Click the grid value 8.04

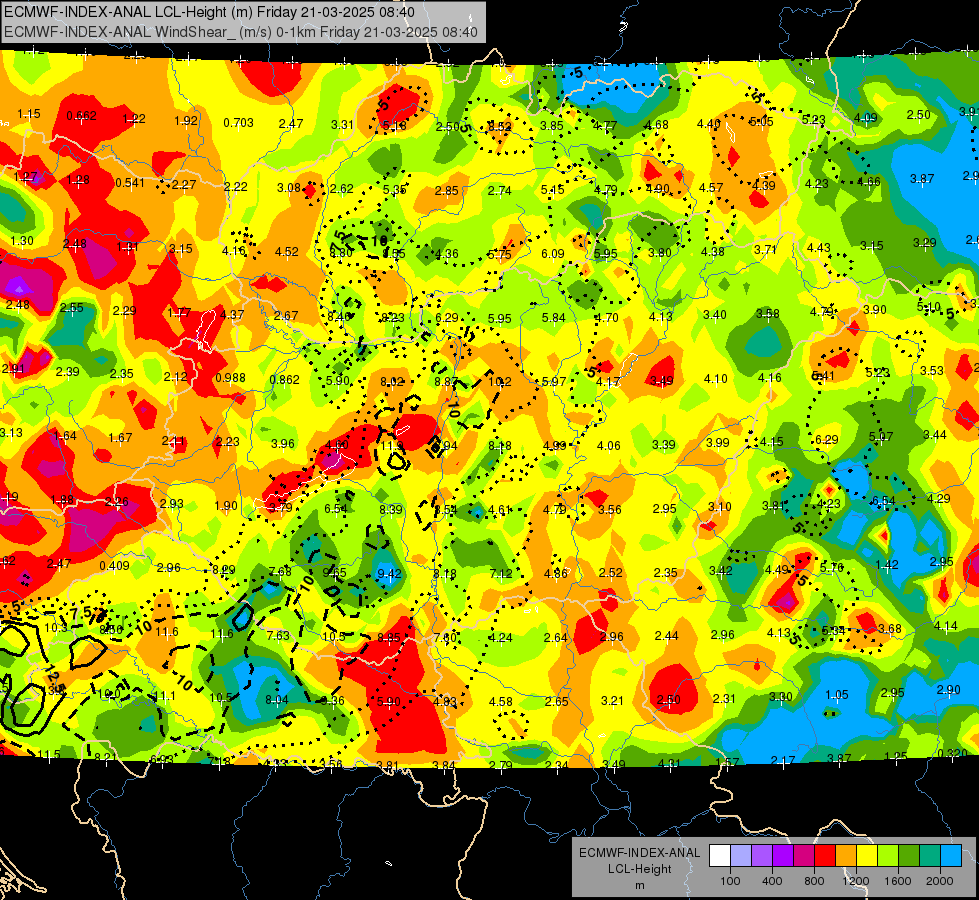[x=277, y=700]
